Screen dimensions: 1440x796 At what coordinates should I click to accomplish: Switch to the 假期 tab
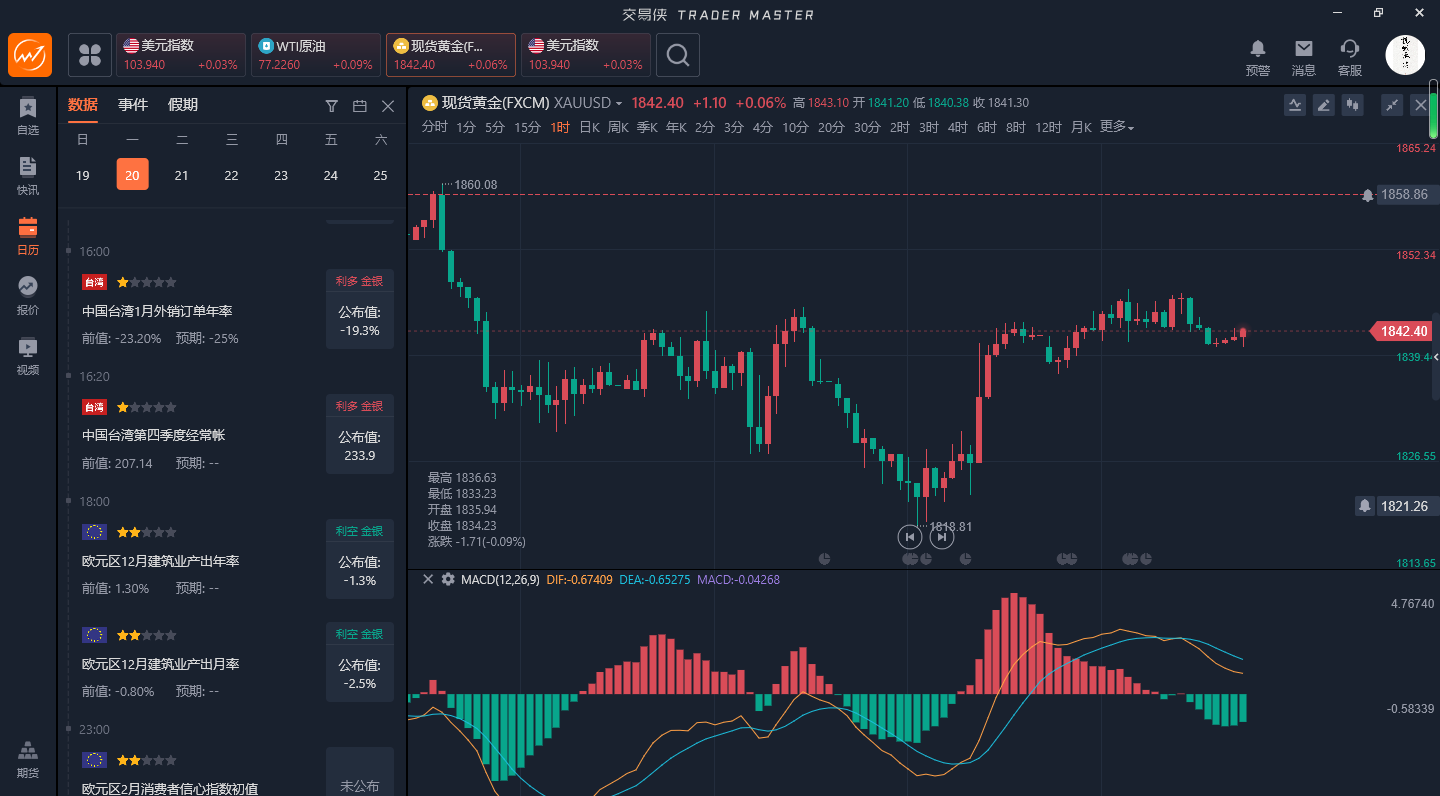183,105
